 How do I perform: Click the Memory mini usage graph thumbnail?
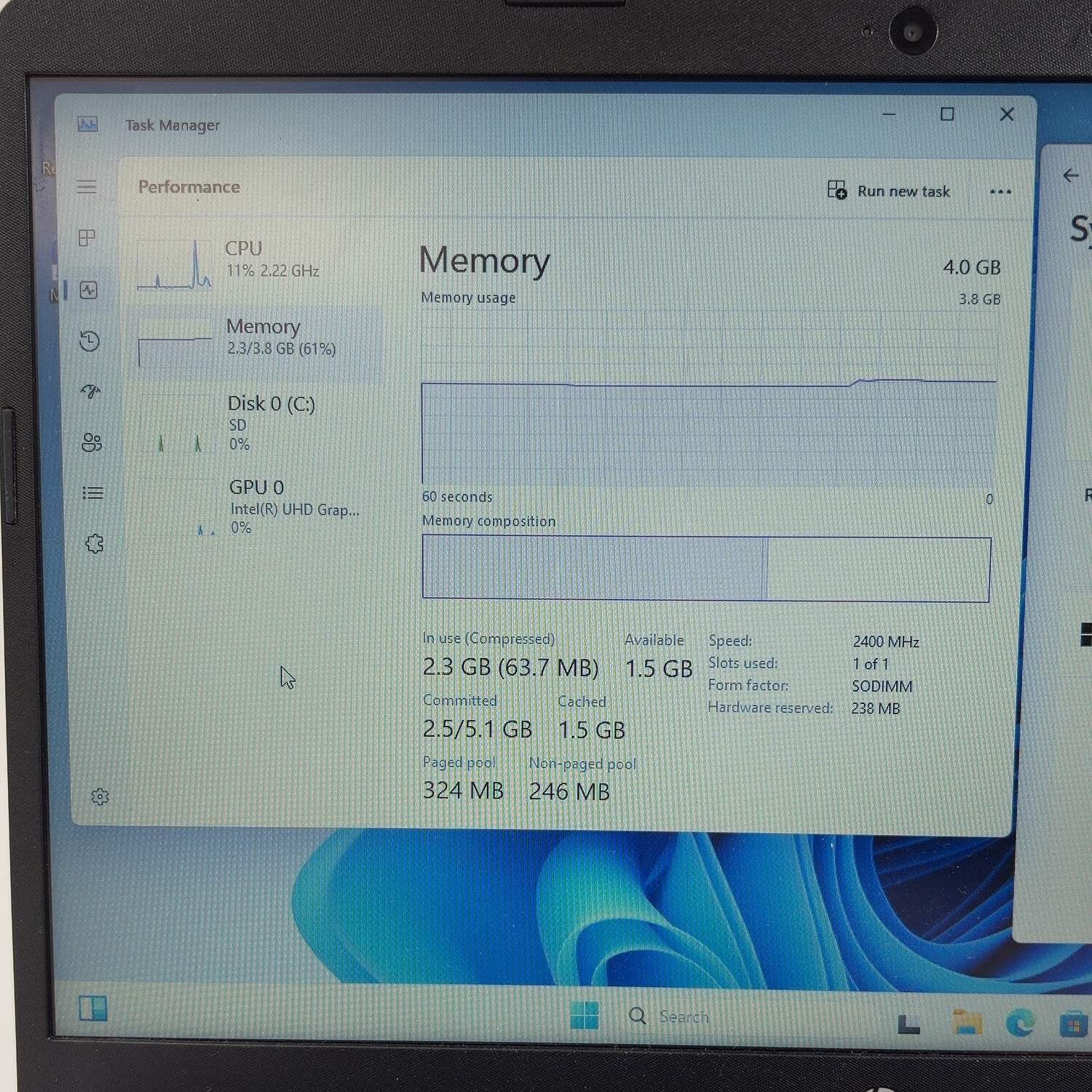pos(175,342)
